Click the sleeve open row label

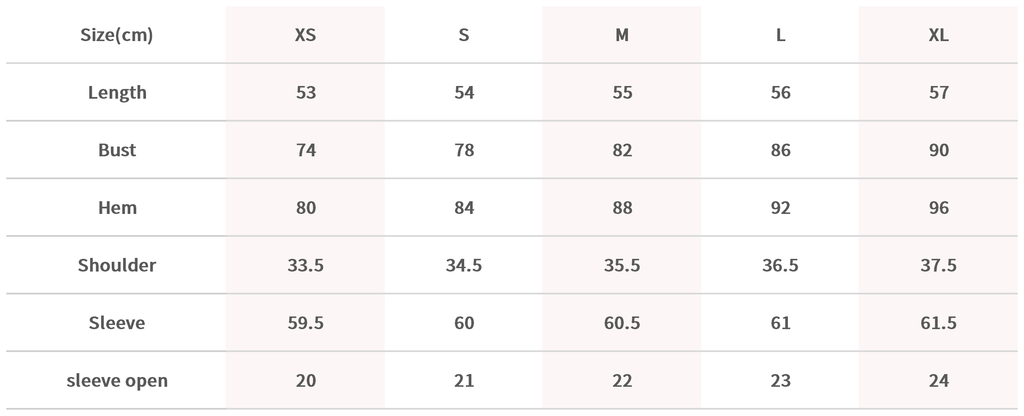pyautogui.click(x=117, y=381)
